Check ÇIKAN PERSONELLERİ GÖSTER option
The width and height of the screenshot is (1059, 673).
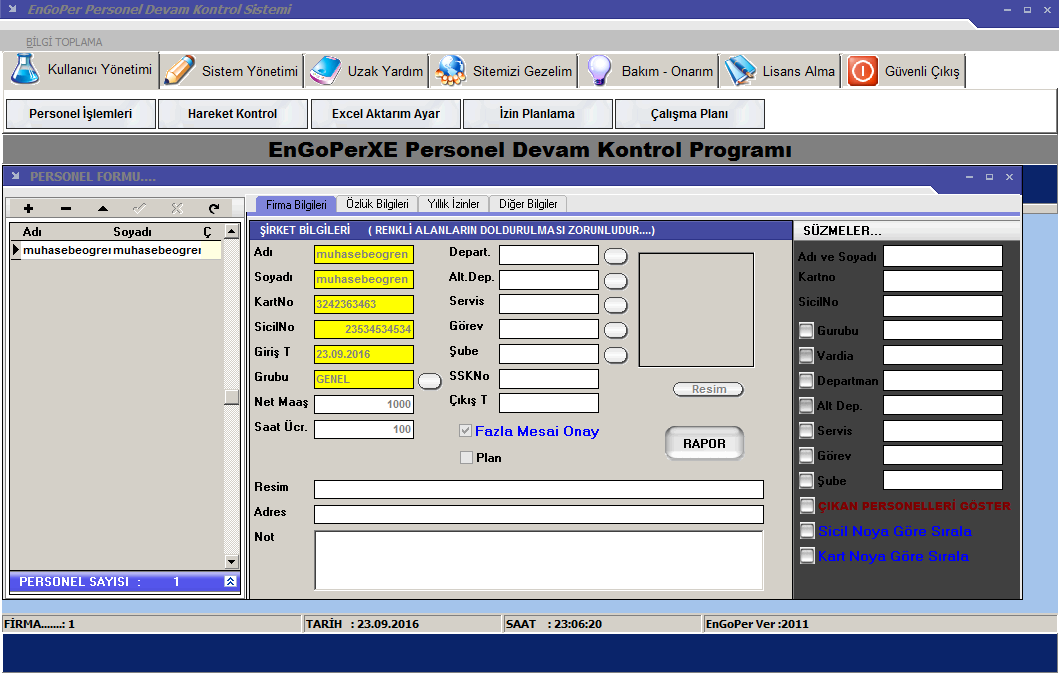click(806, 505)
